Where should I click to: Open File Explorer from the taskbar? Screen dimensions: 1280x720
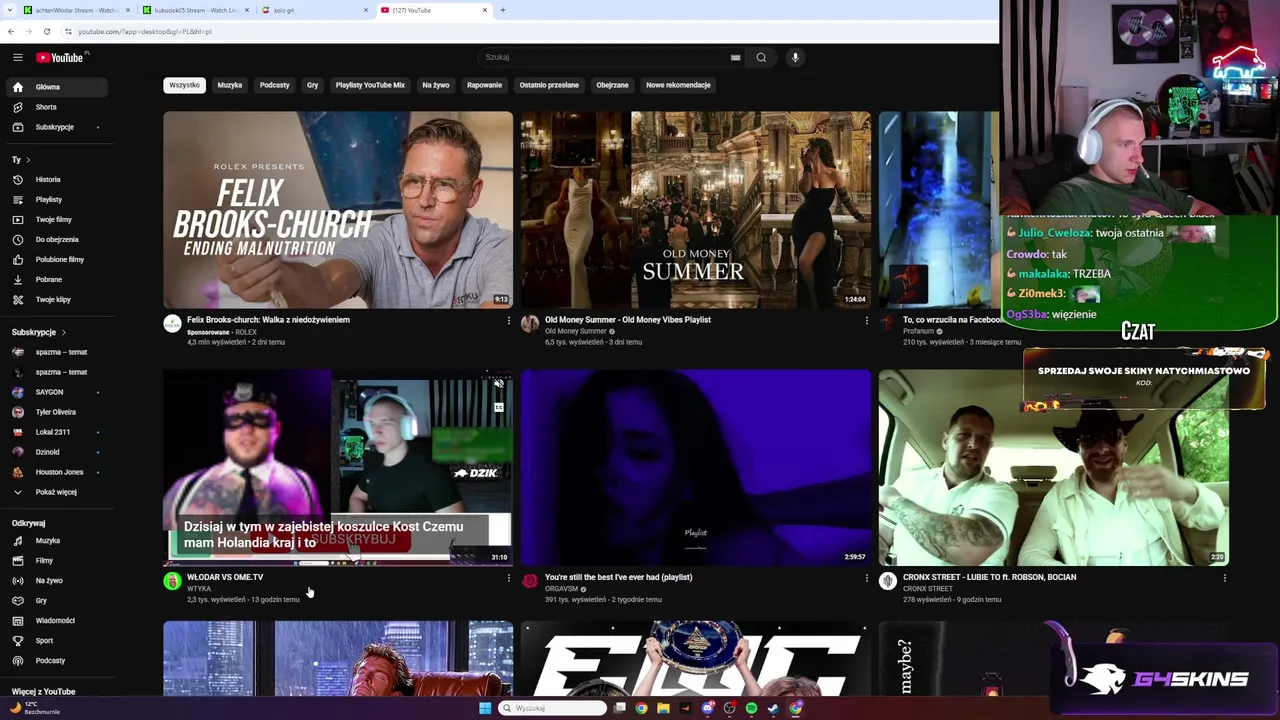pos(663,708)
